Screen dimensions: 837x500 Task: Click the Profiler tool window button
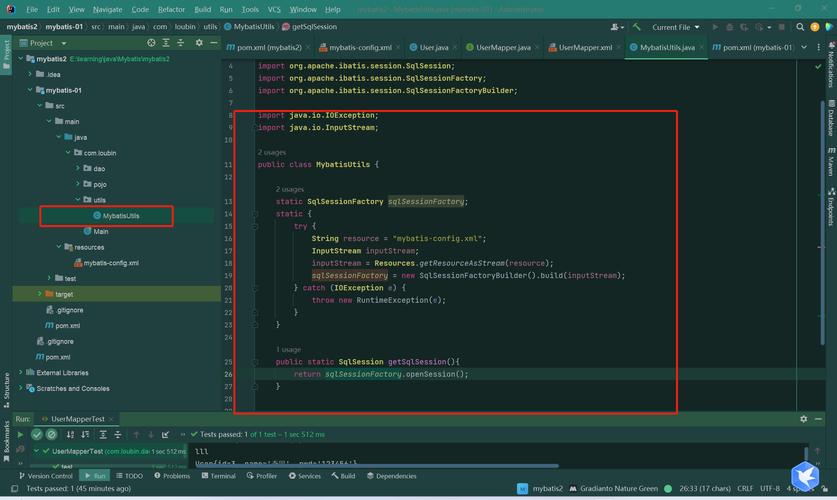coord(262,475)
